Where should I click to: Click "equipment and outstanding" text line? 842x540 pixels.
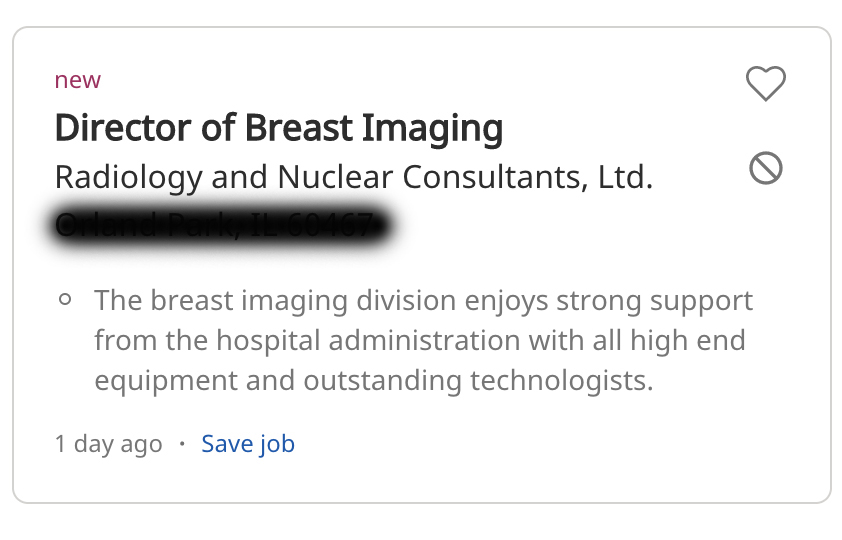pos(278,381)
